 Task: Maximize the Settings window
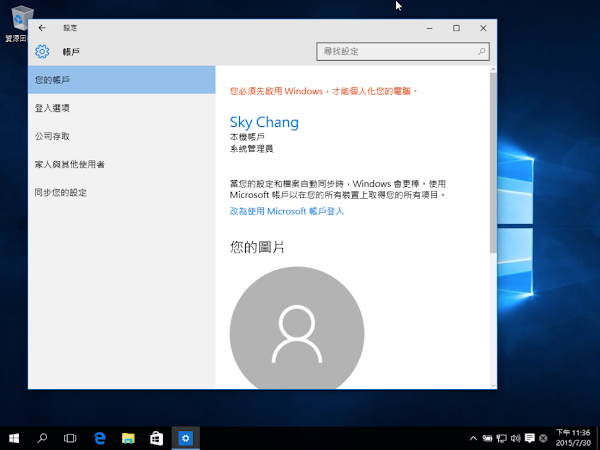point(456,28)
